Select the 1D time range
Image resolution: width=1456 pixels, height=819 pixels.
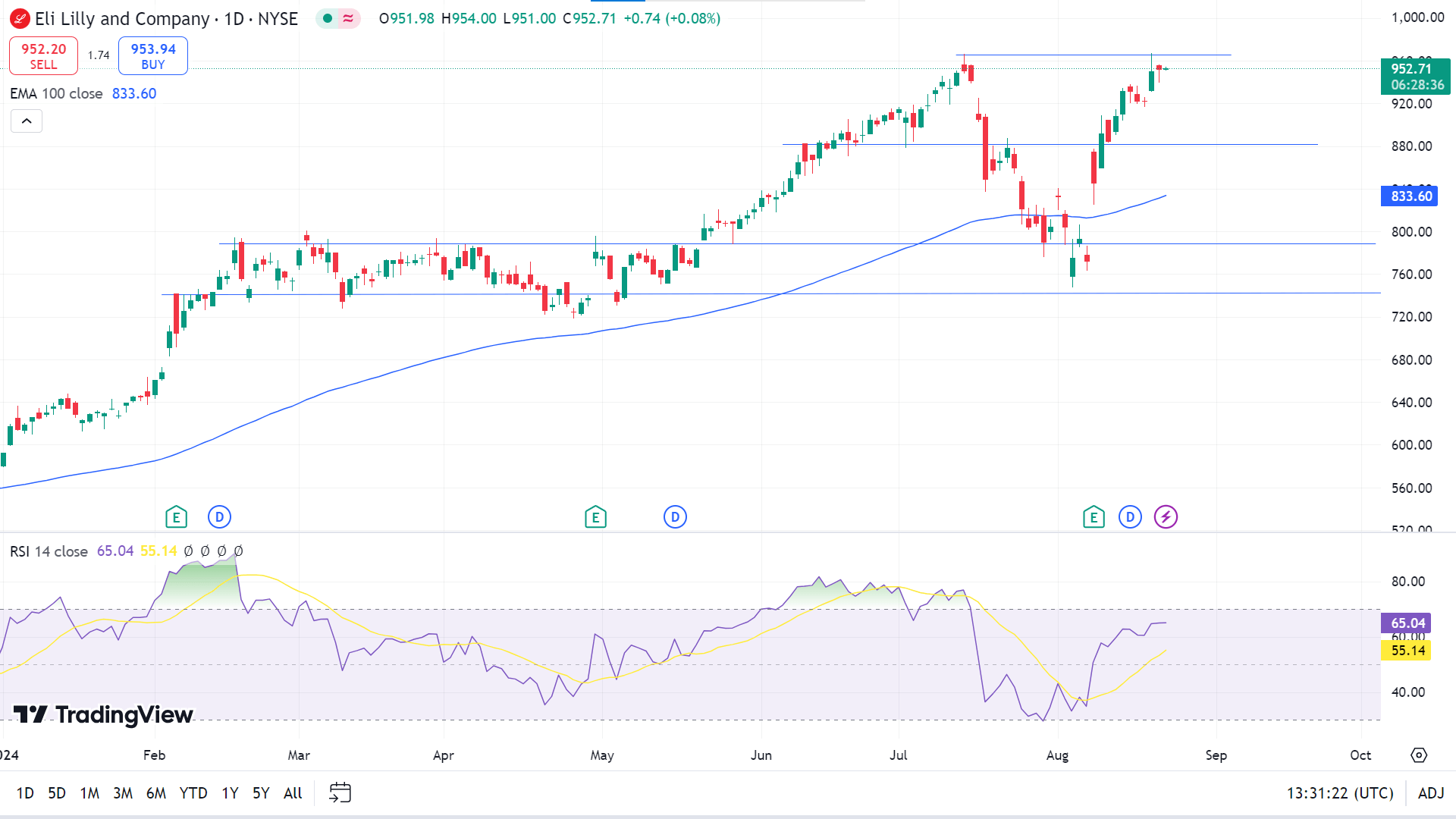(x=25, y=793)
